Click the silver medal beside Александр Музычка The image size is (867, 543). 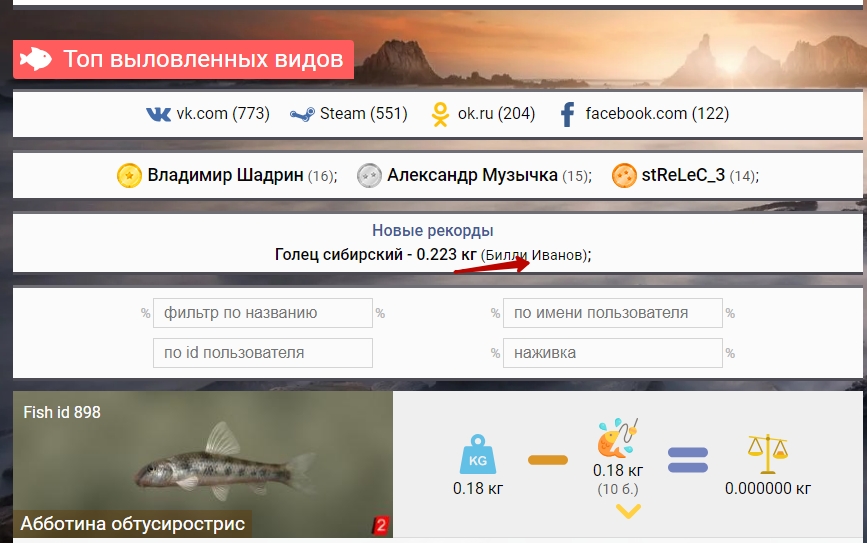pos(369,176)
